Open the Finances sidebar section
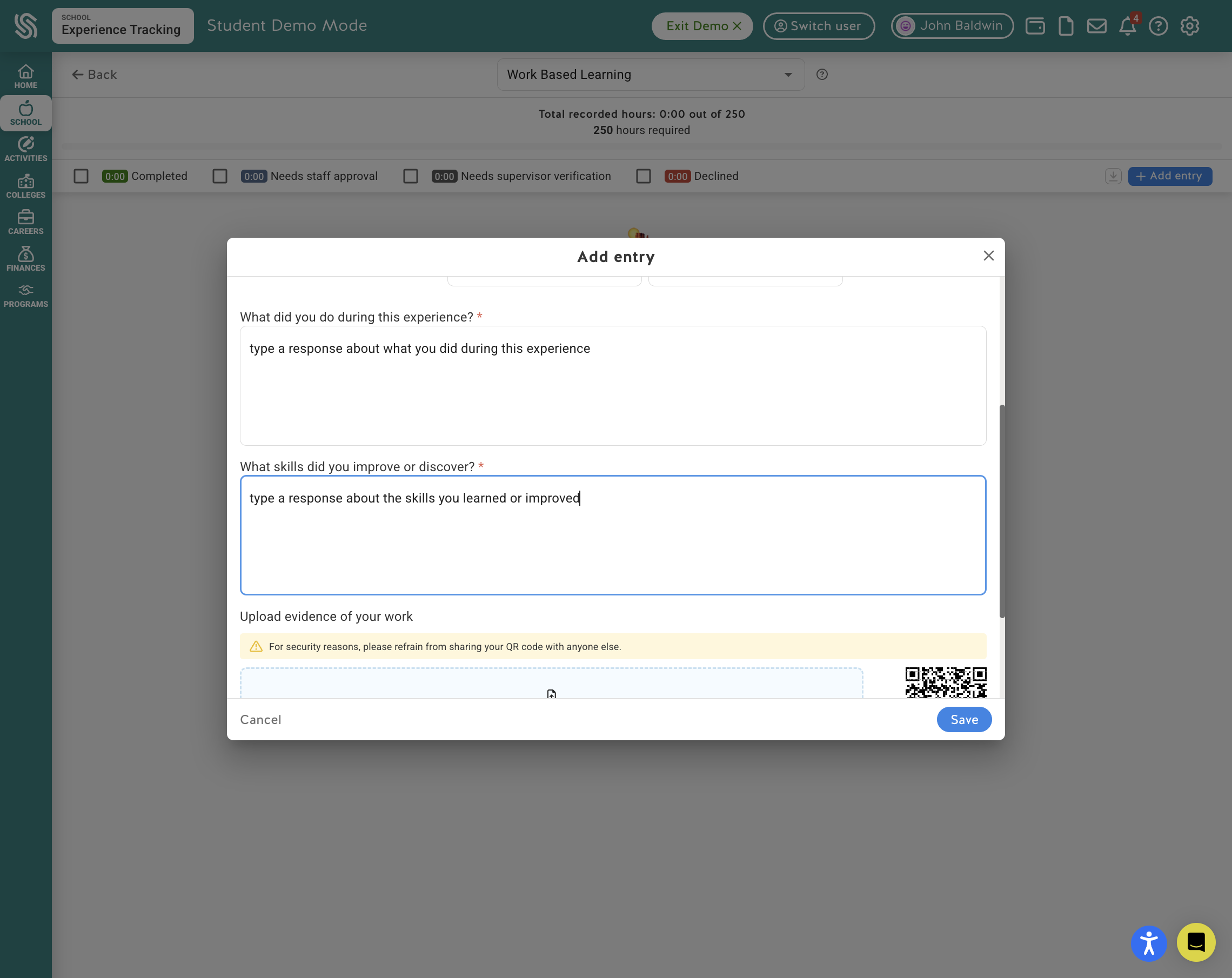This screenshot has height=978, width=1232. pos(26,259)
